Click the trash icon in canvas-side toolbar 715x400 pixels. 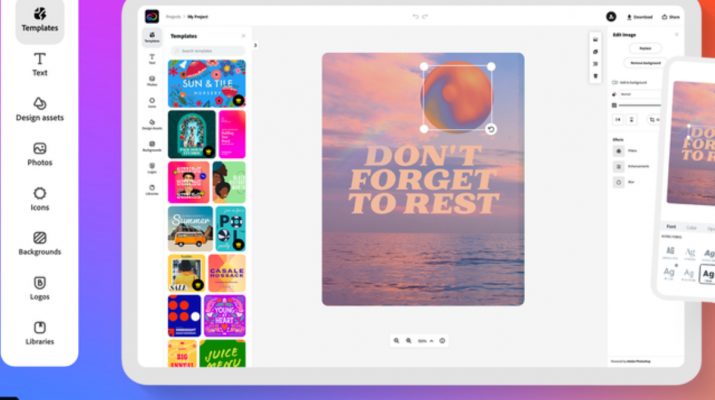coord(595,76)
